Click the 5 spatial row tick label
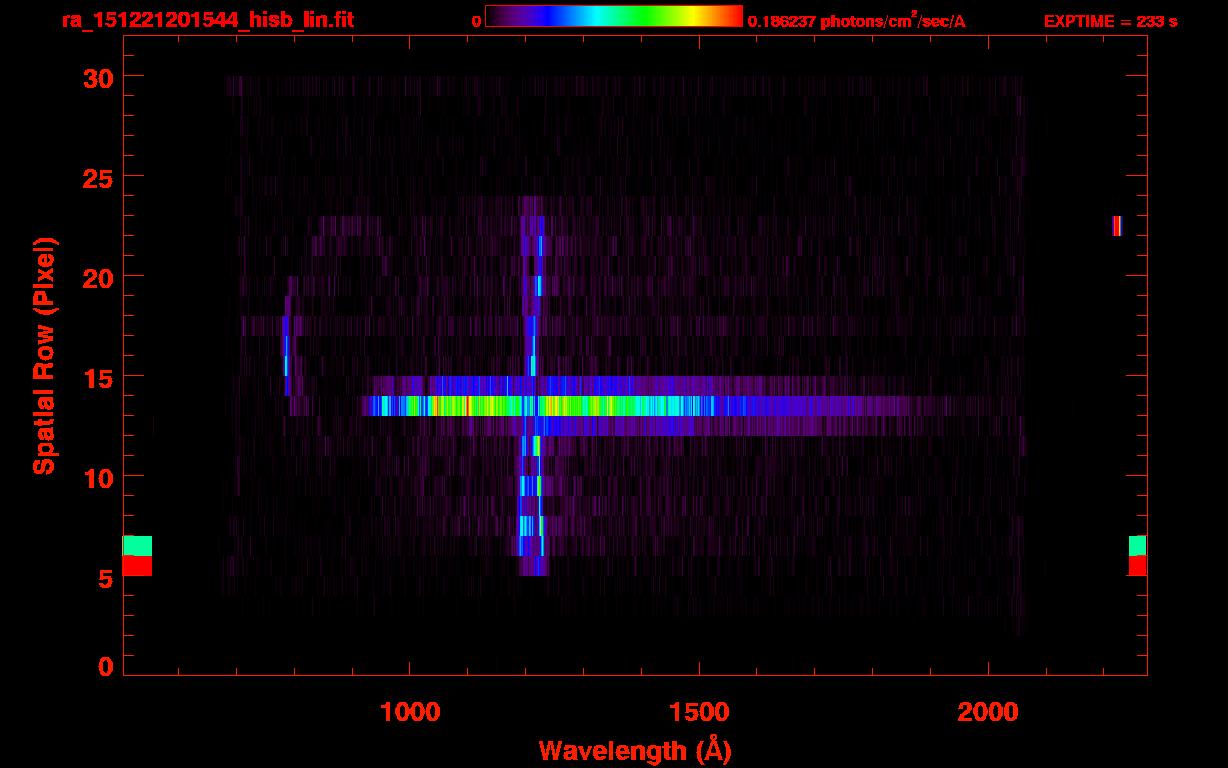Viewport: 1228px width, 768px height. [104, 577]
